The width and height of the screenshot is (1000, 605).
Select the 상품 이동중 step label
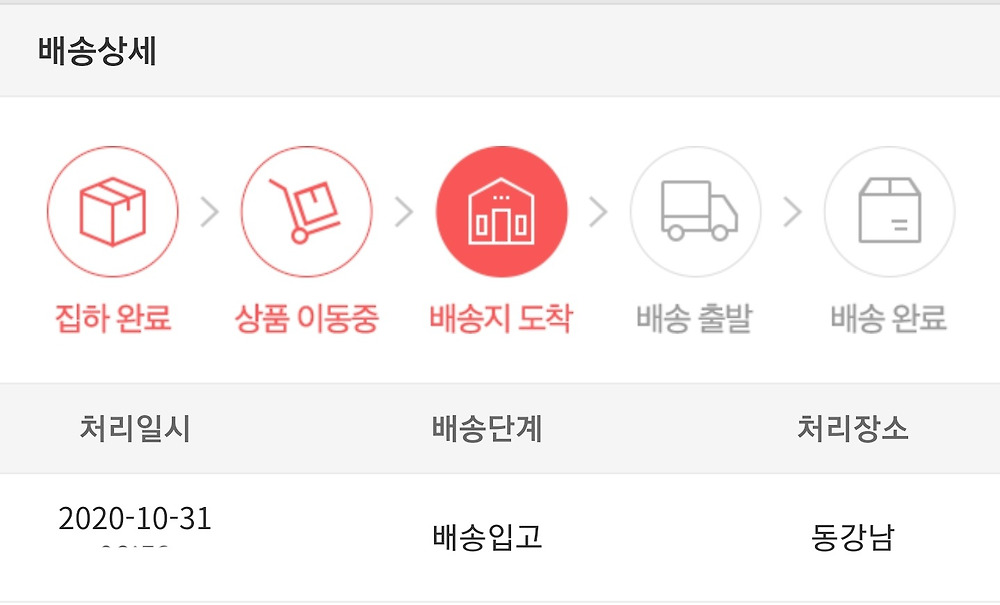point(306,319)
